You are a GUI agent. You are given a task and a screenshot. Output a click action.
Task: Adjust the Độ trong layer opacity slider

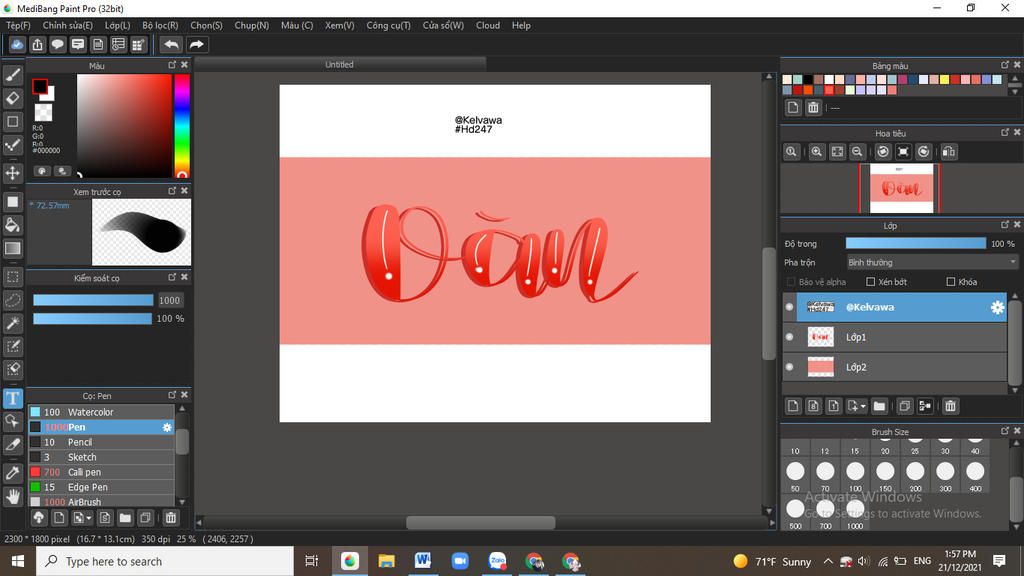pos(916,243)
